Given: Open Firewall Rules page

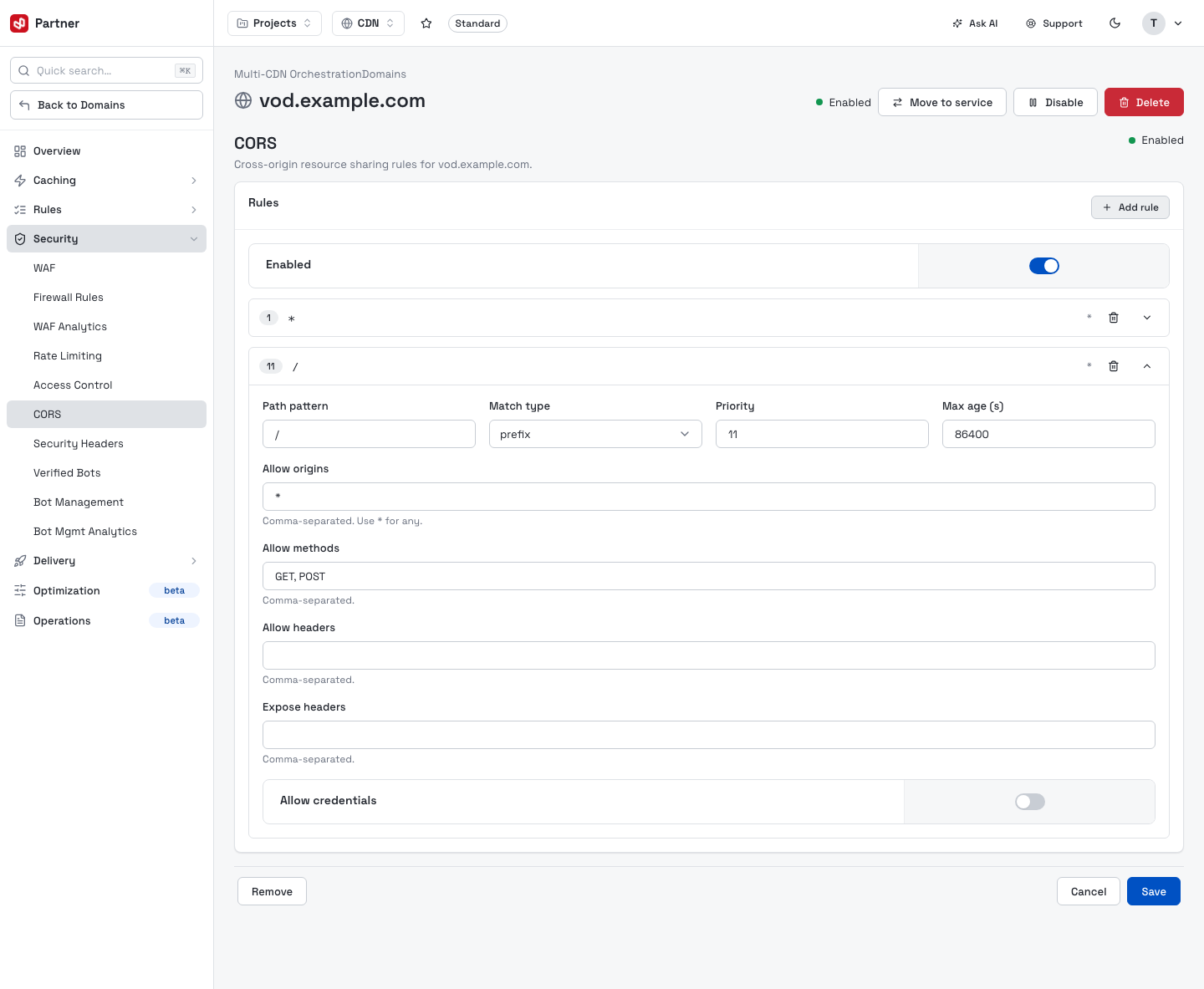Looking at the screenshot, I should click(106, 298).
